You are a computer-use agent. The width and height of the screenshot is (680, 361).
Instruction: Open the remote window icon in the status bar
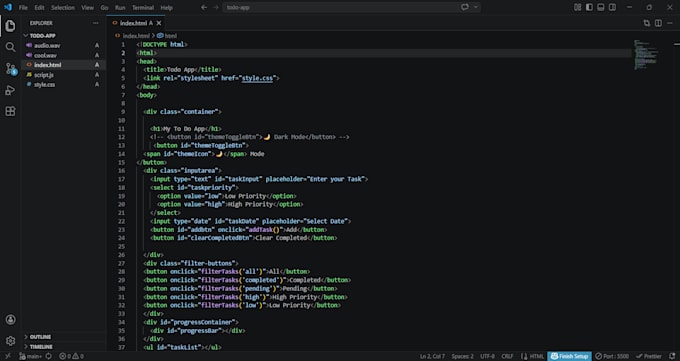tap(7, 356)
